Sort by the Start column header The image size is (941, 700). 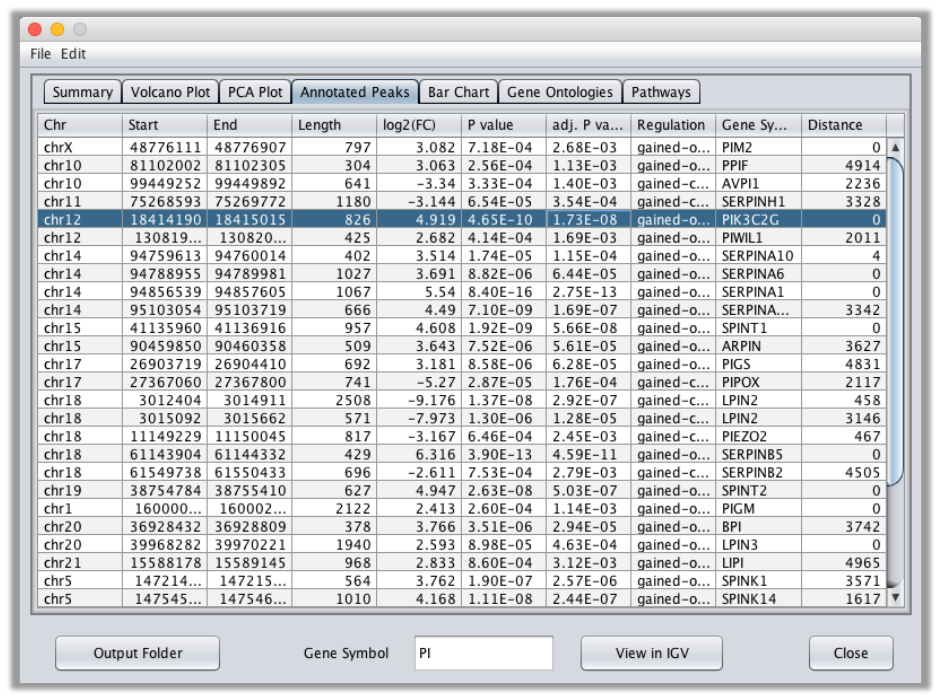coord(164,125)
